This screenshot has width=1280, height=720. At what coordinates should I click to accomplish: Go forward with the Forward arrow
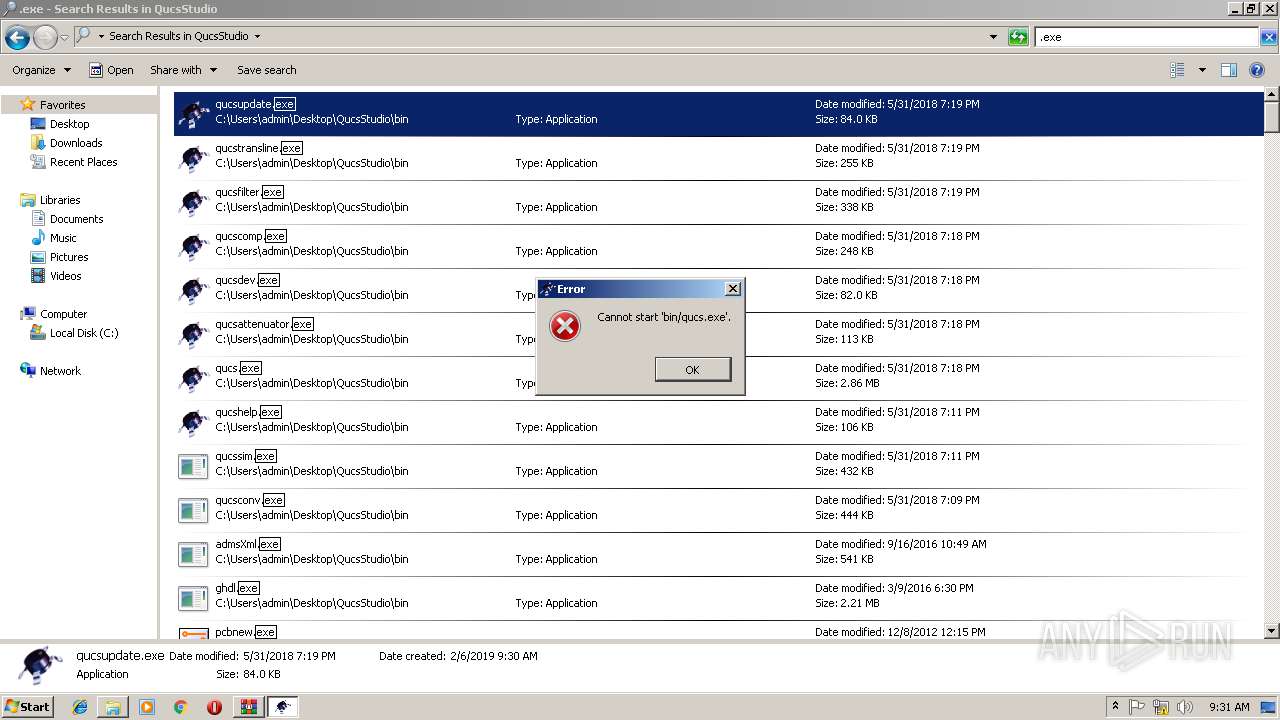(45, 38)
